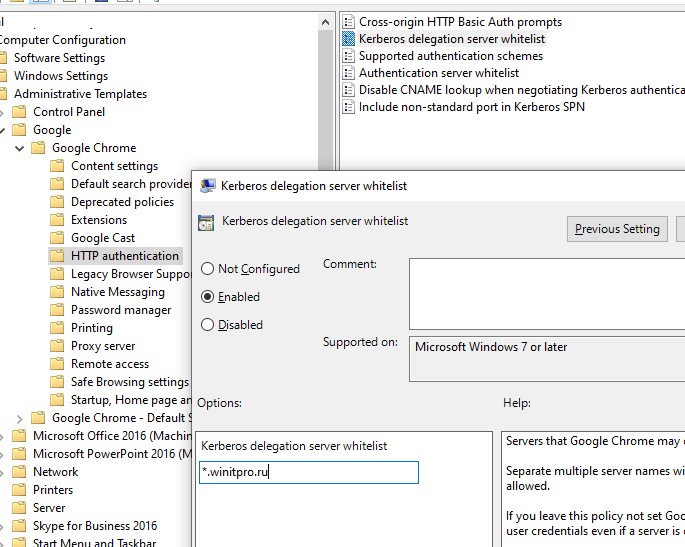This screenshot has width=685, height=547.
Task: Click policy icon beside Include non-standard port
Action: pos(348,107)
